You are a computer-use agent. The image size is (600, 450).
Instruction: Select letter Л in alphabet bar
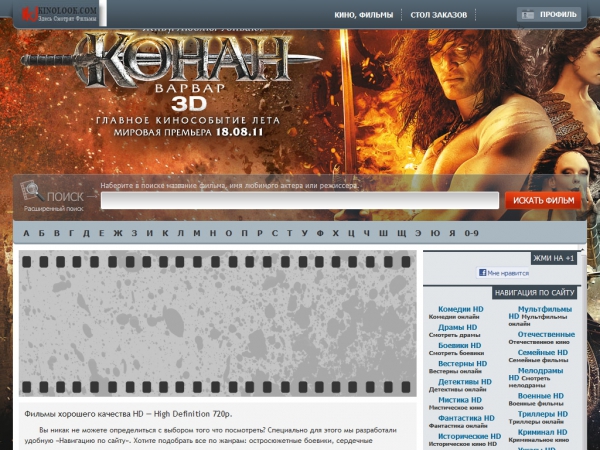click(181, 233)
